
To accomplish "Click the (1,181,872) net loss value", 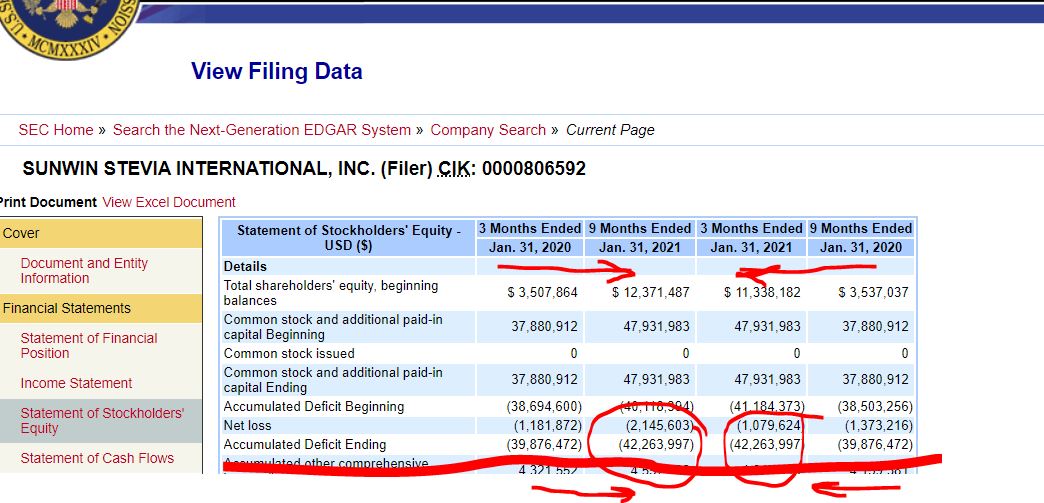I will click(547, 425).
